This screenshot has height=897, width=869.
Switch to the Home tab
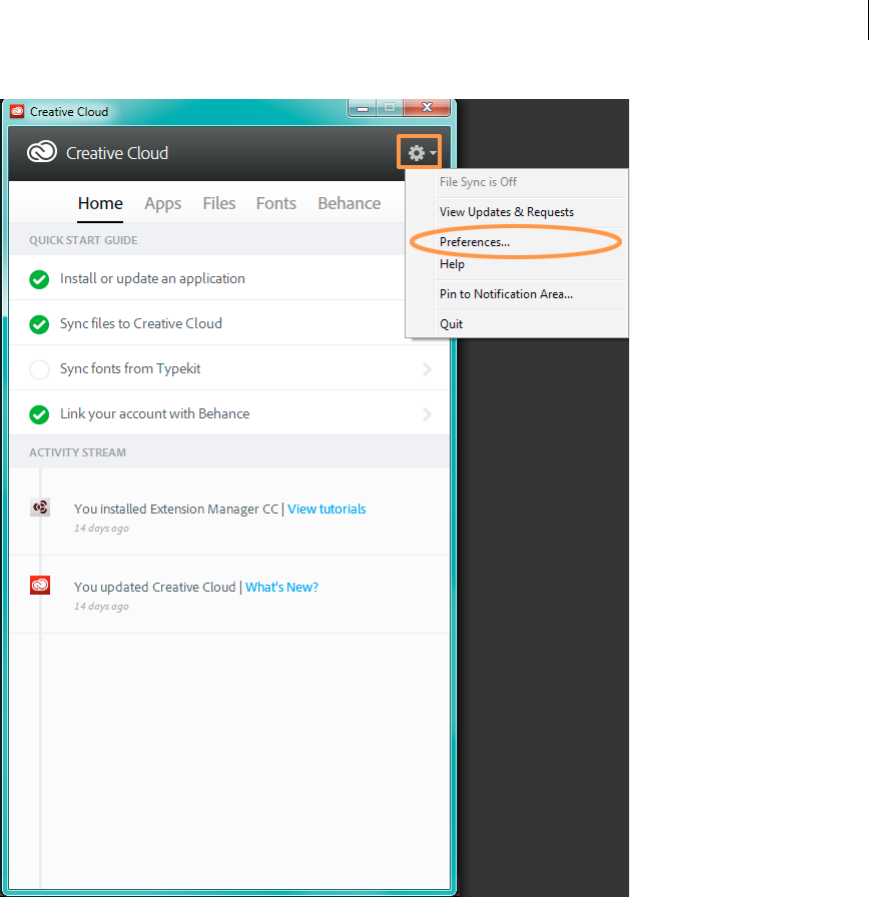point(100,204)
